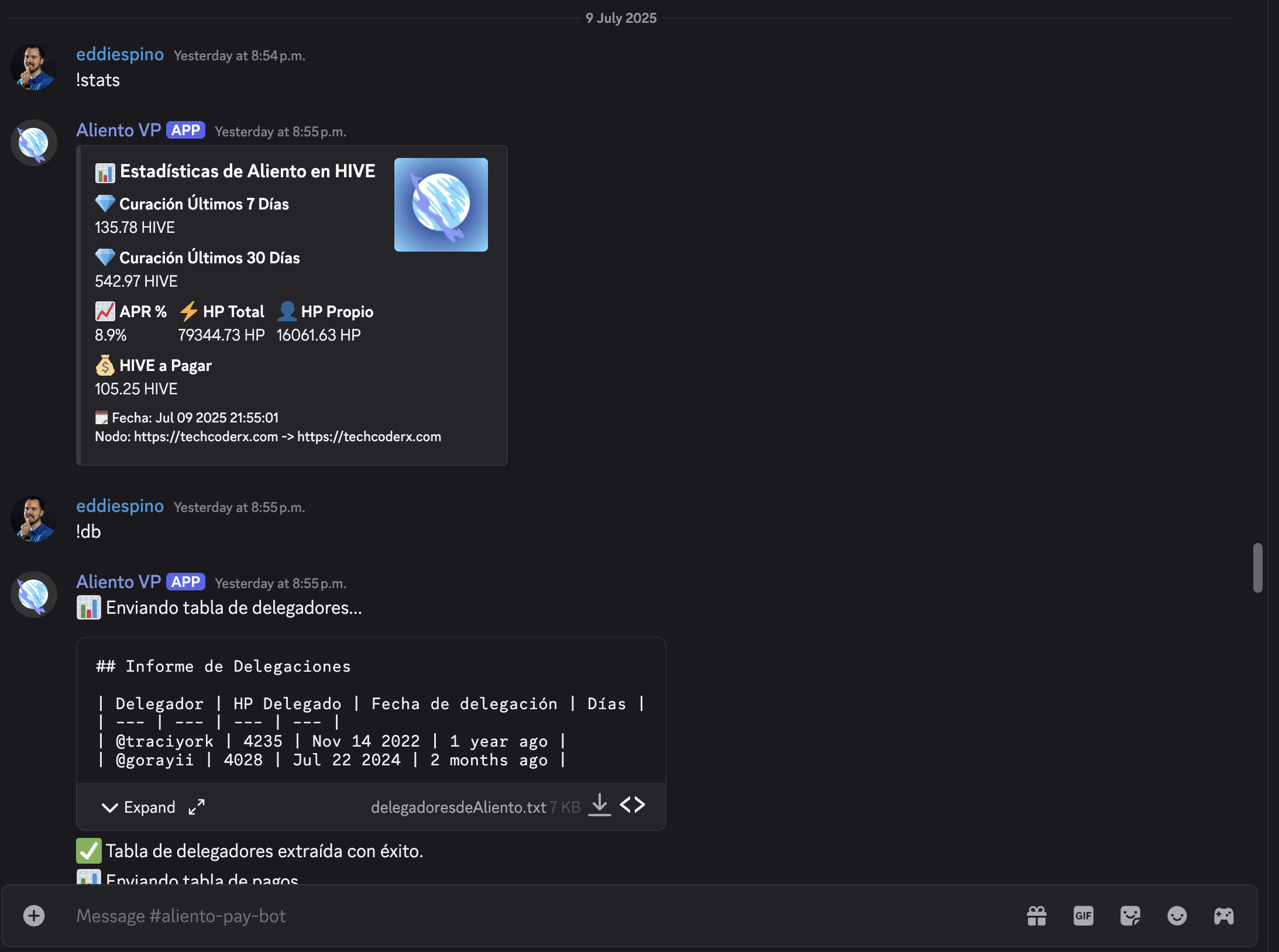
Task: Click Aliento VP avatar on stats embed message
Action: click(x=34, y=143)
